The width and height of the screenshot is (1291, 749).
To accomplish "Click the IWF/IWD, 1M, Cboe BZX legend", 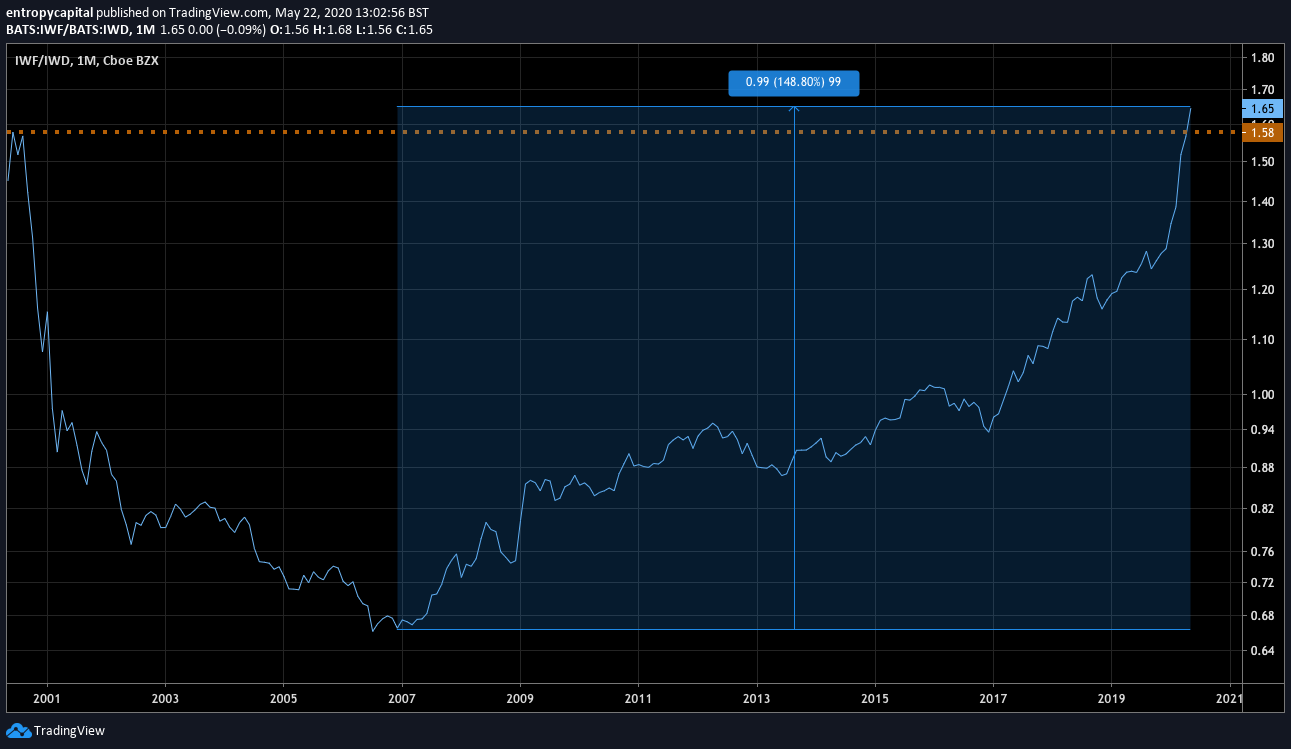I will click(87, 60).
